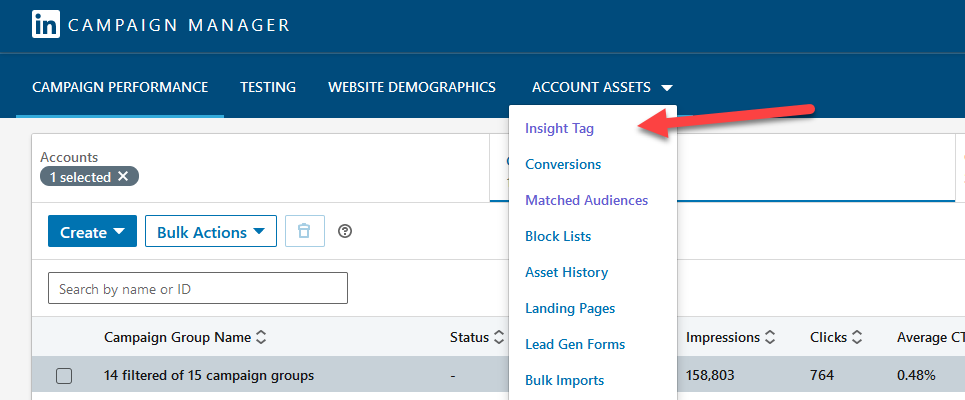Select Lead Gen Forms option

point(575,344)
